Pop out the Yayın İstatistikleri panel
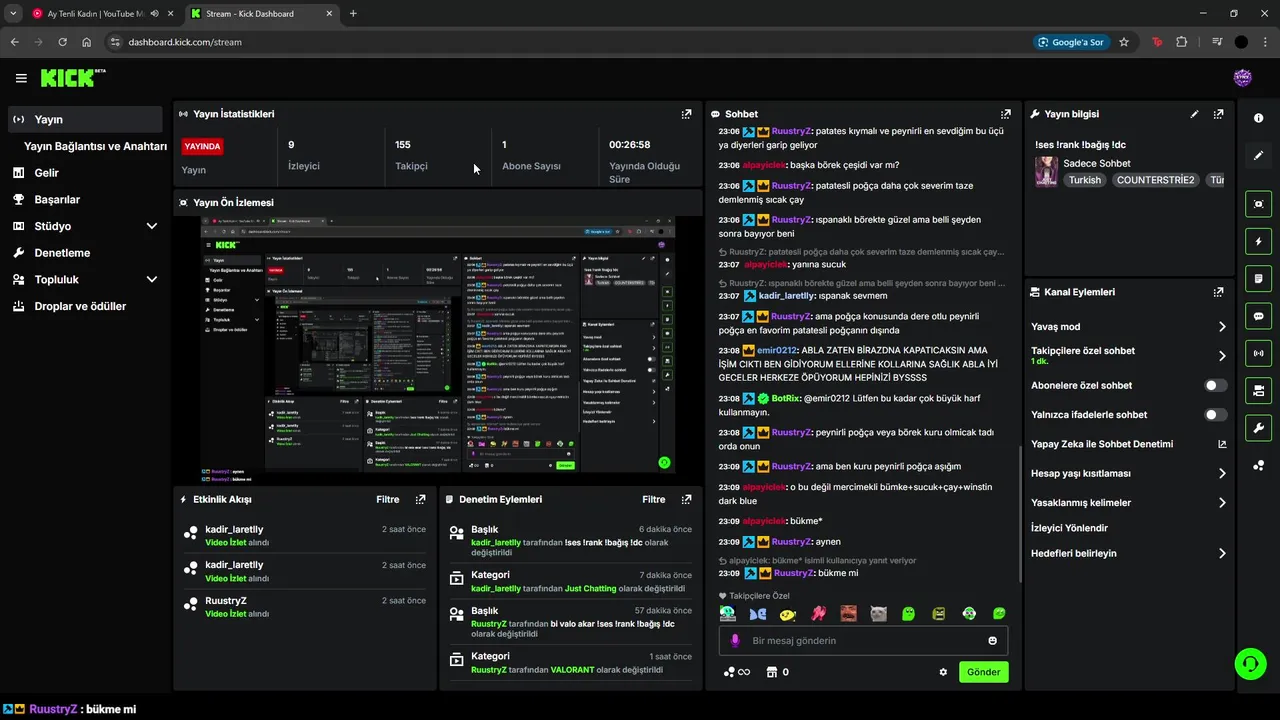Viewport: 1280px width, 720px height. click(x=686, y=114)
